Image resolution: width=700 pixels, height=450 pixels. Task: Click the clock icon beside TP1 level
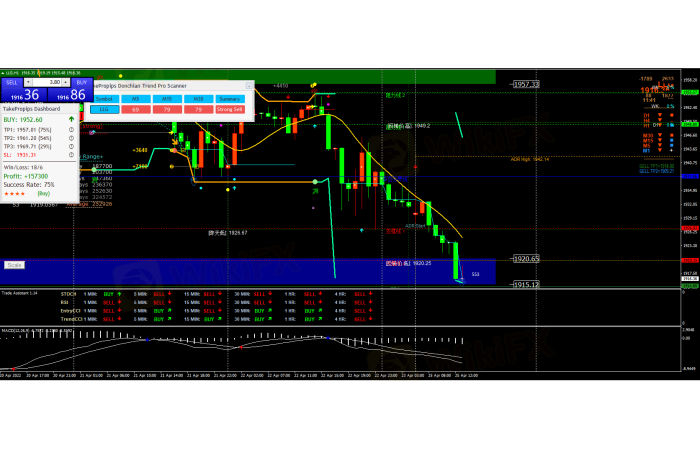point(71,129)
